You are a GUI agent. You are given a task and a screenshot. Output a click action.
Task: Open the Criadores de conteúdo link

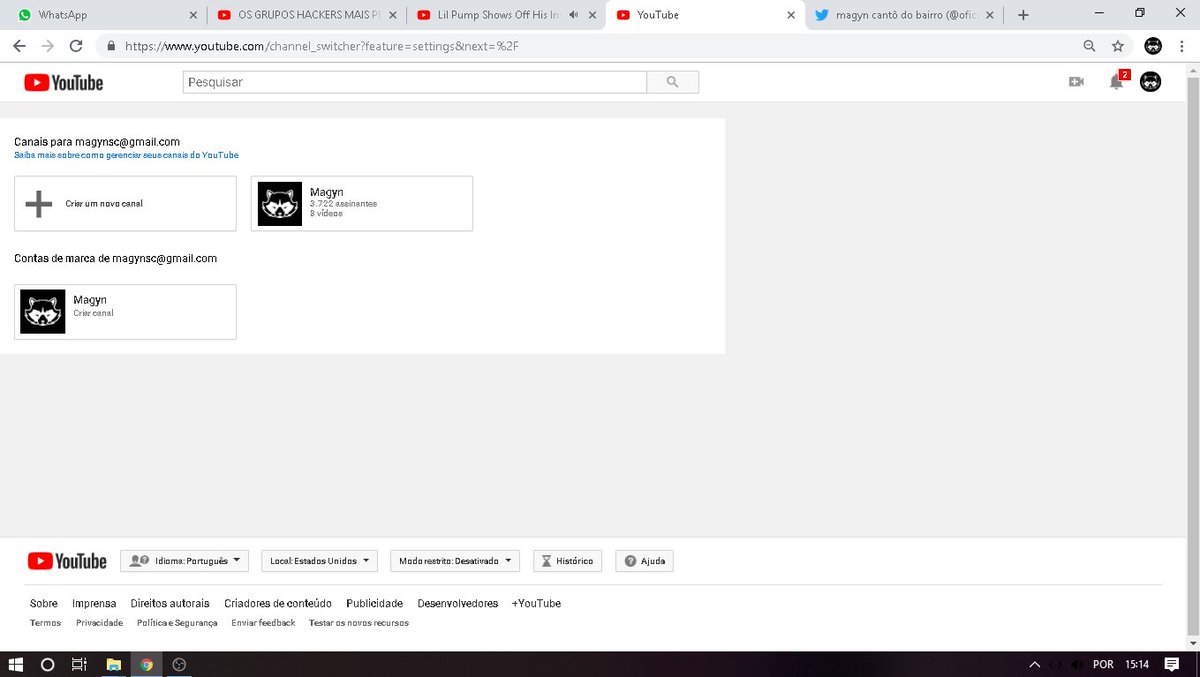click(x=278, y=603)
